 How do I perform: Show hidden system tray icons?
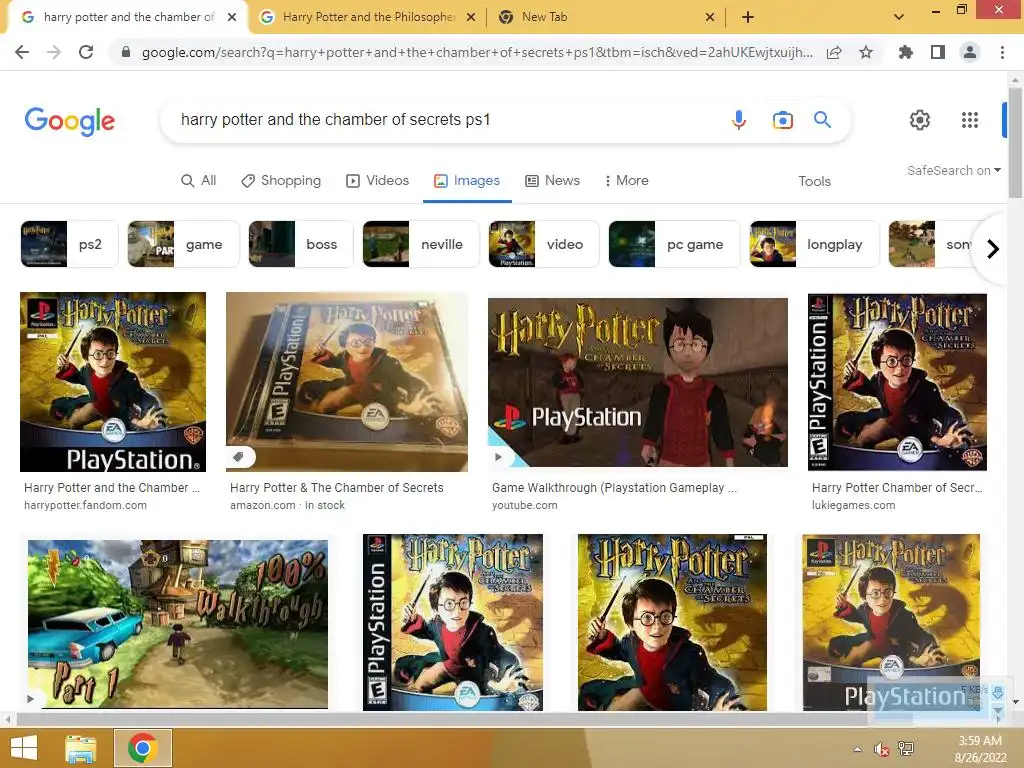[857, 749]
